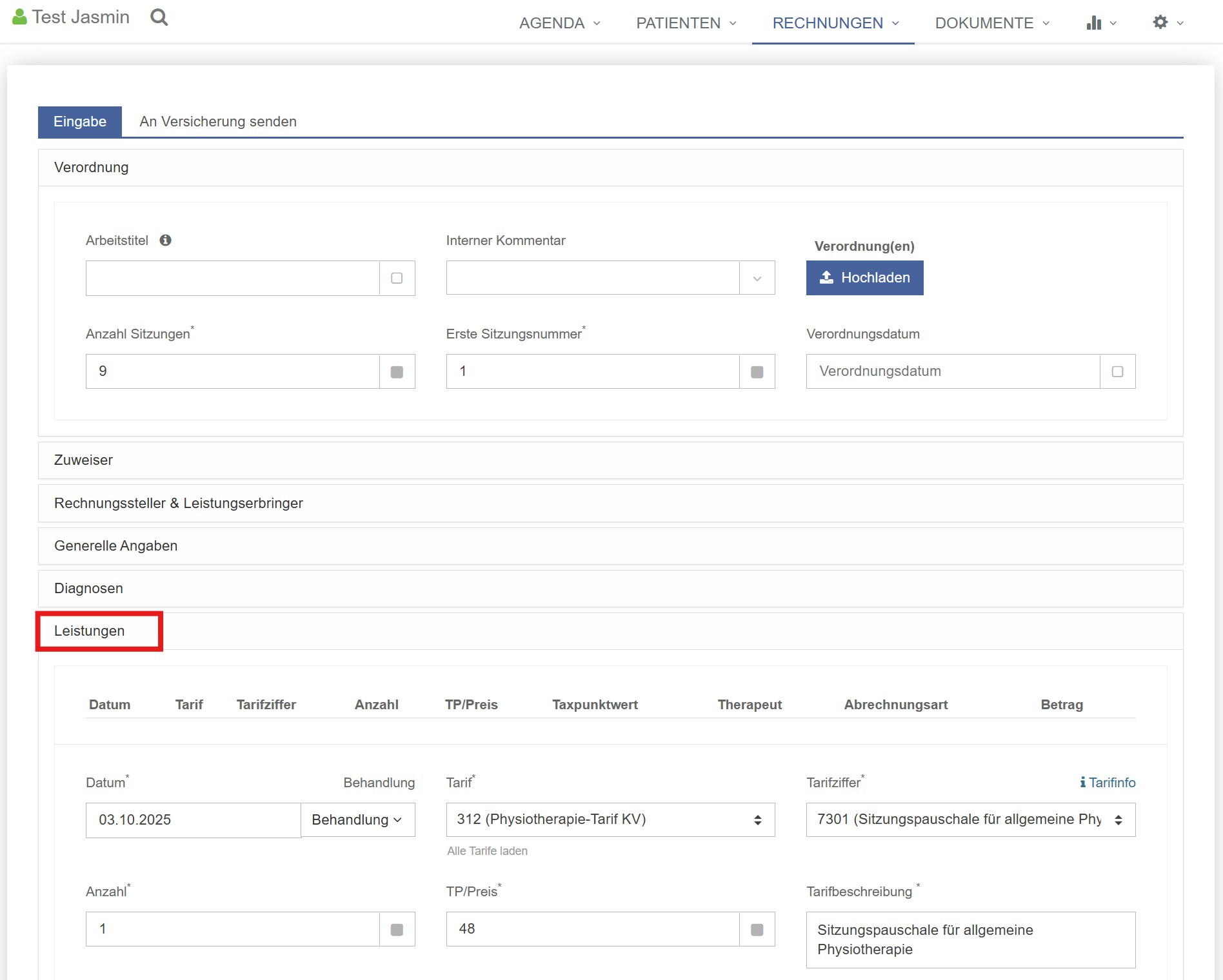Viewport: 1223px width, 980px height.
Task: Open the Behandlung type dropdown
Action: [357, 820]
